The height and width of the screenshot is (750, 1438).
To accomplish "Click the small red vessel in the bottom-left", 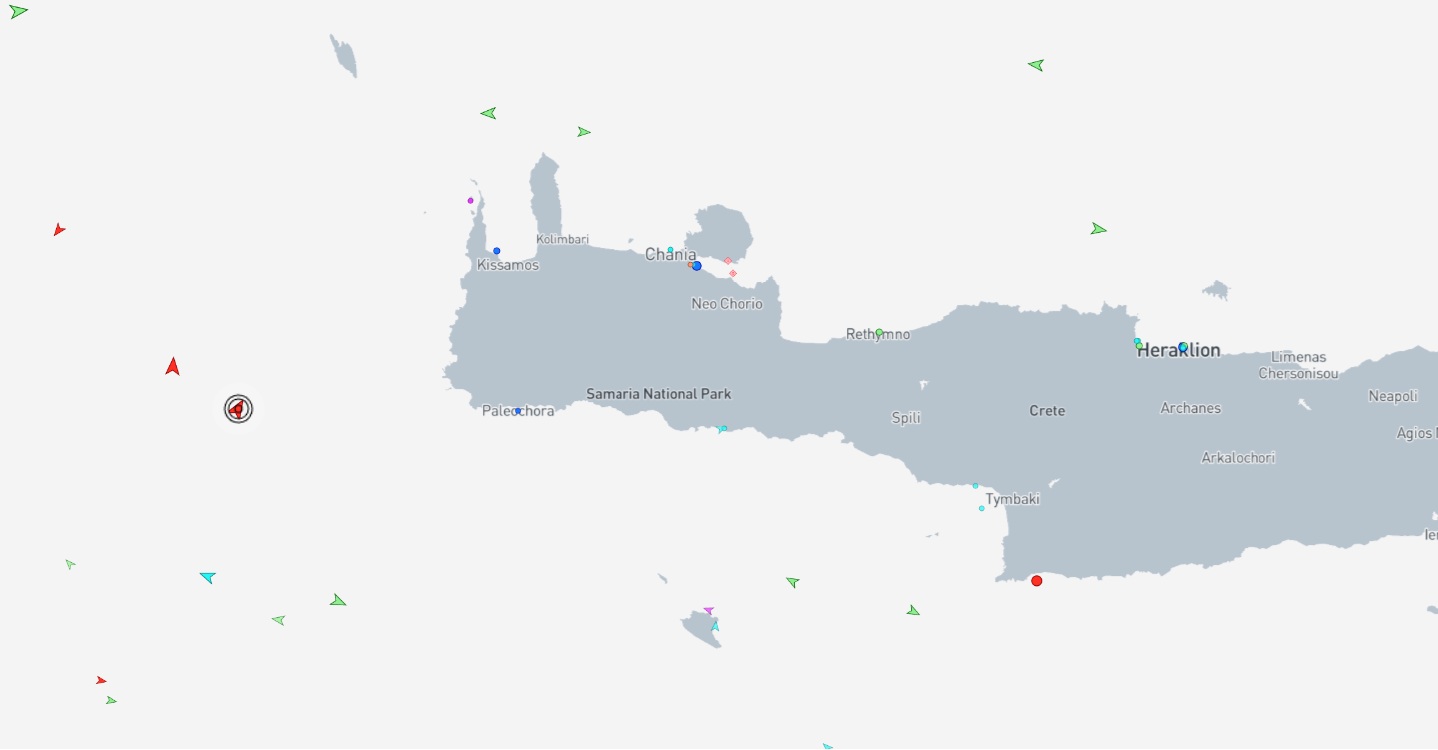I will tap(101, 680).
